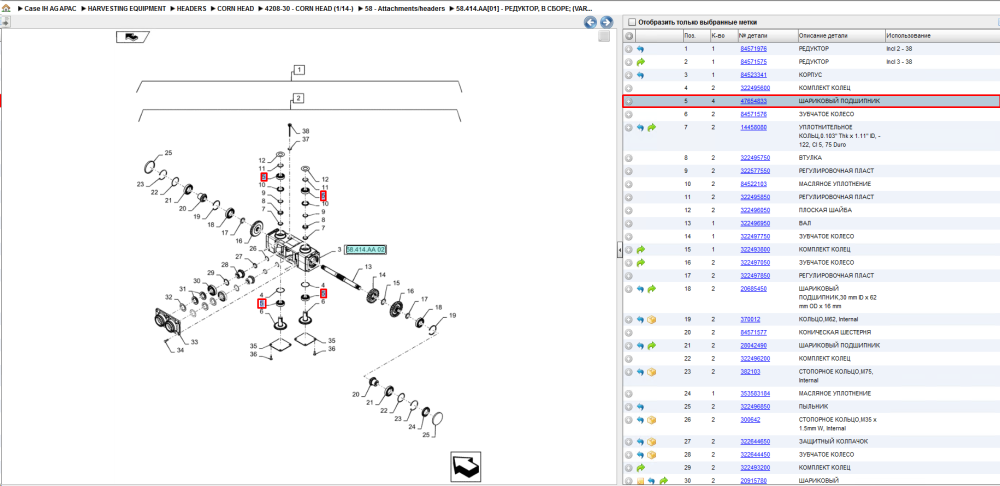Viewport: 1000px width, 486px height.
Task: Click the green arrow icon for part 322493800
Action: point(641,249)
